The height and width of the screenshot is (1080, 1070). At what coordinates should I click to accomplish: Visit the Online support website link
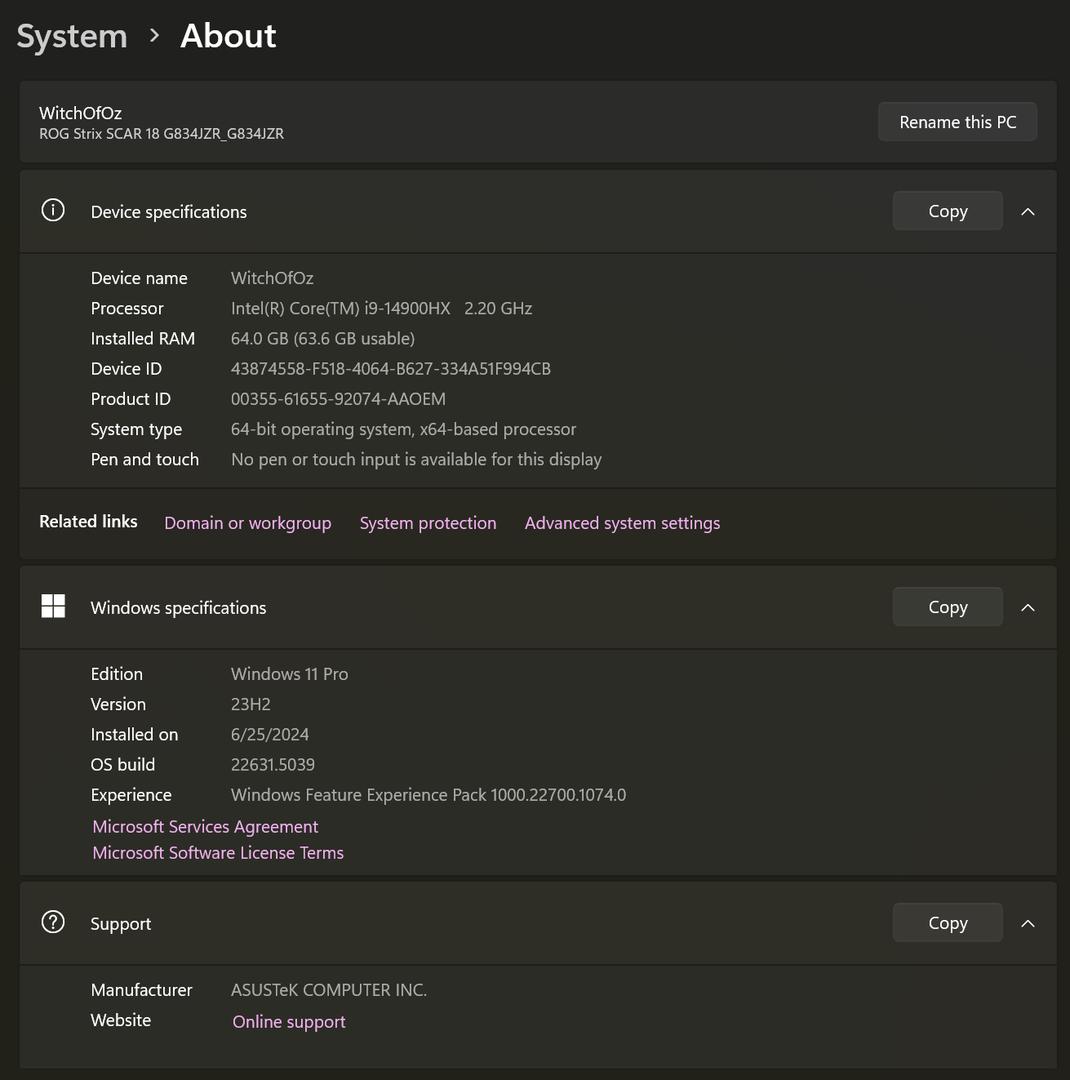click(x=289, y=1022)
